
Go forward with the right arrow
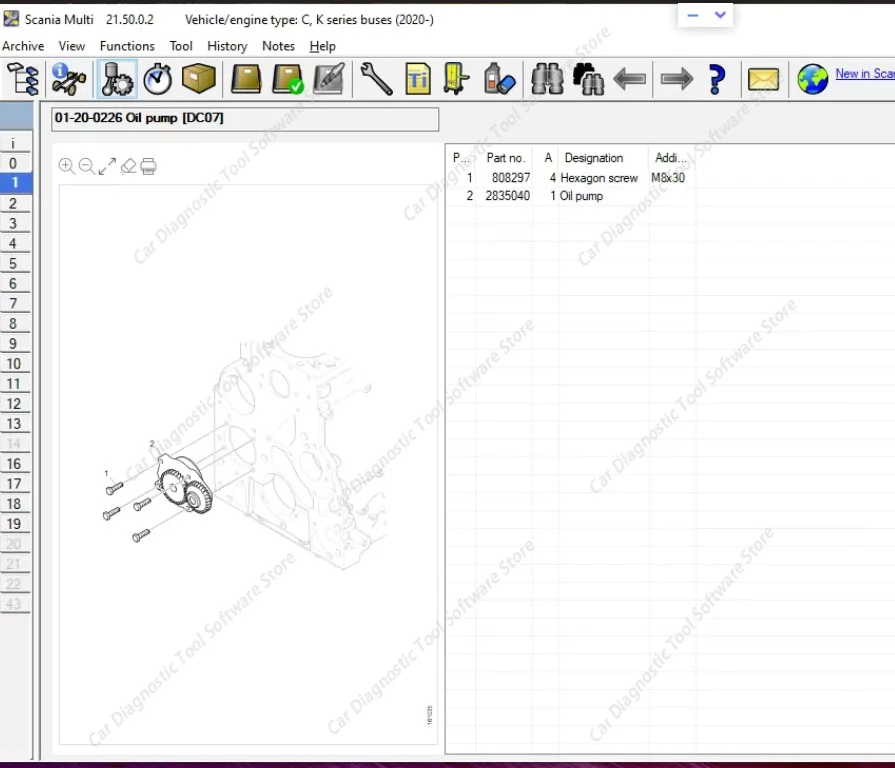(x=676, y=78)
